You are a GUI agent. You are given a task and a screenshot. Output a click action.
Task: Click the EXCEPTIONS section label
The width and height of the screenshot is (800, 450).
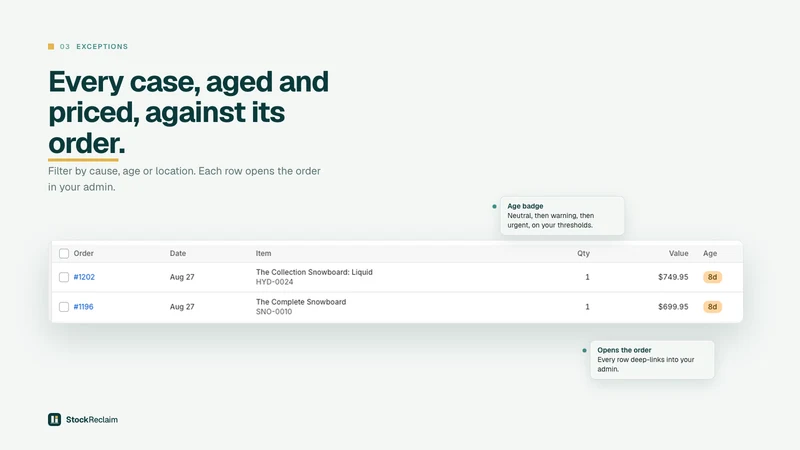tap(102, 46)
